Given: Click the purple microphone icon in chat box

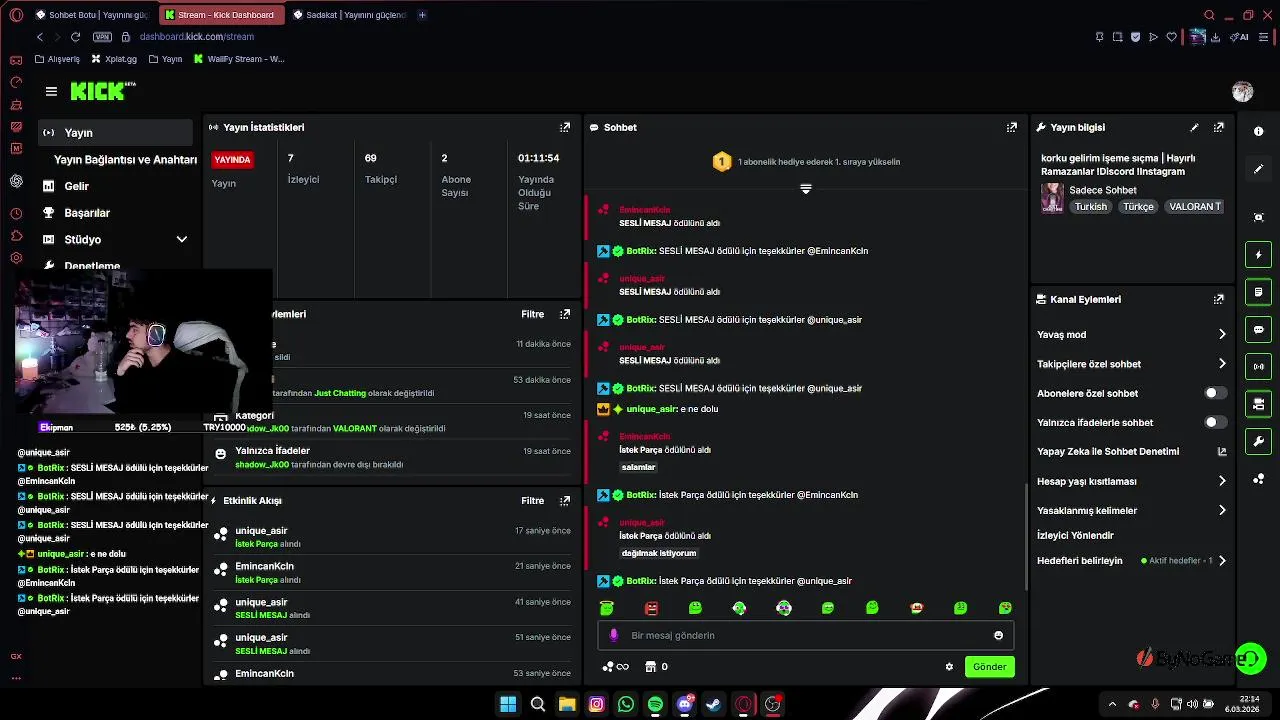Looking at the screenshot, I should tap(614, 635).
